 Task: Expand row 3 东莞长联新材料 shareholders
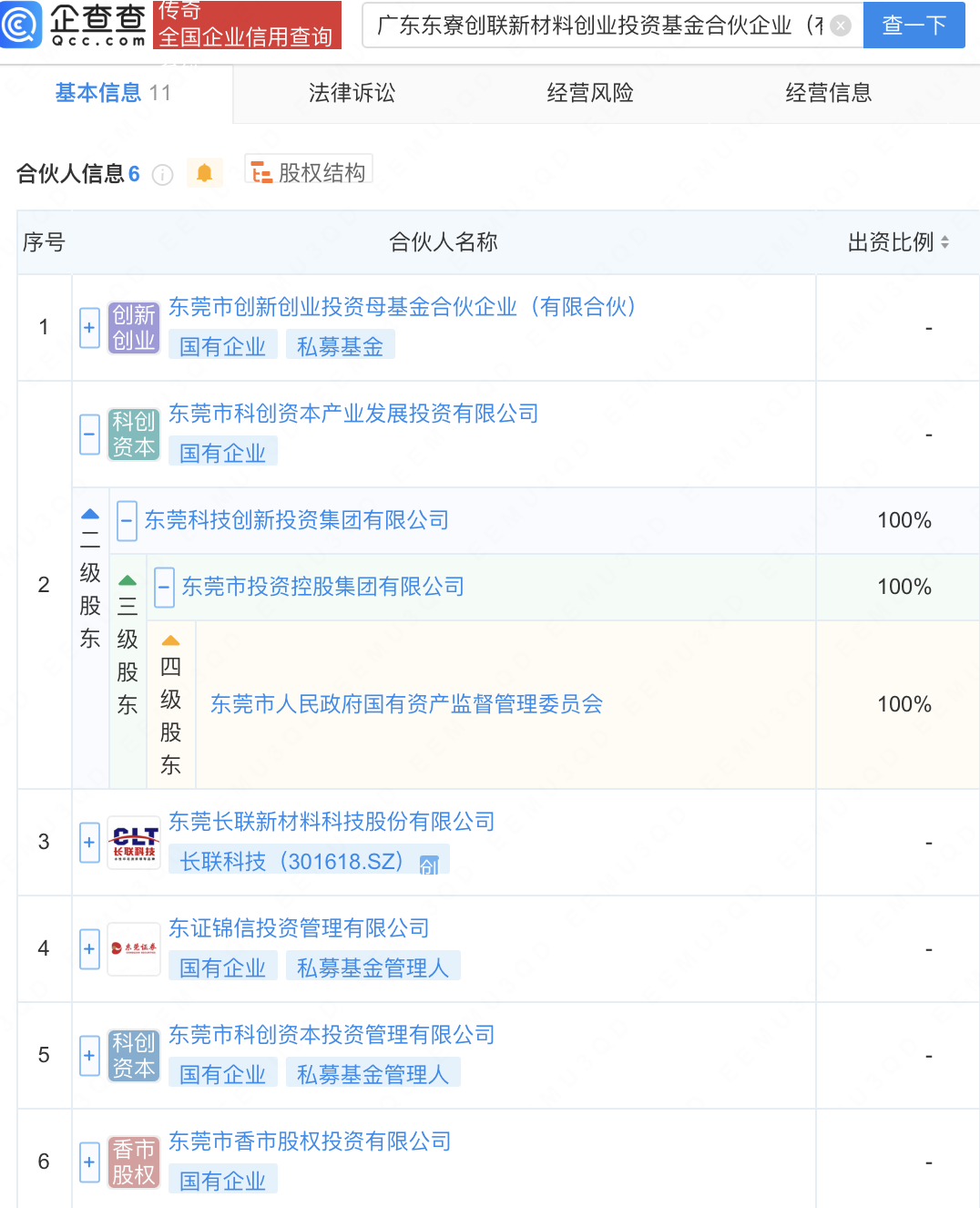coord(89,843)
